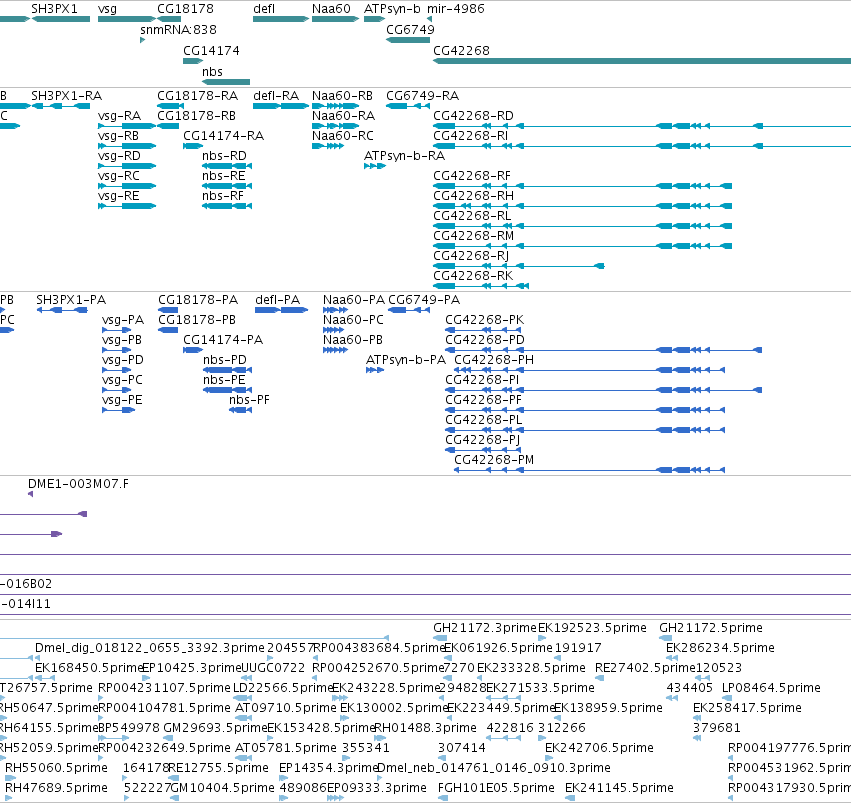The image size is (851, 803).
Task: Select the GH21172.3prime EST label
Action: (x=485, y=628)
